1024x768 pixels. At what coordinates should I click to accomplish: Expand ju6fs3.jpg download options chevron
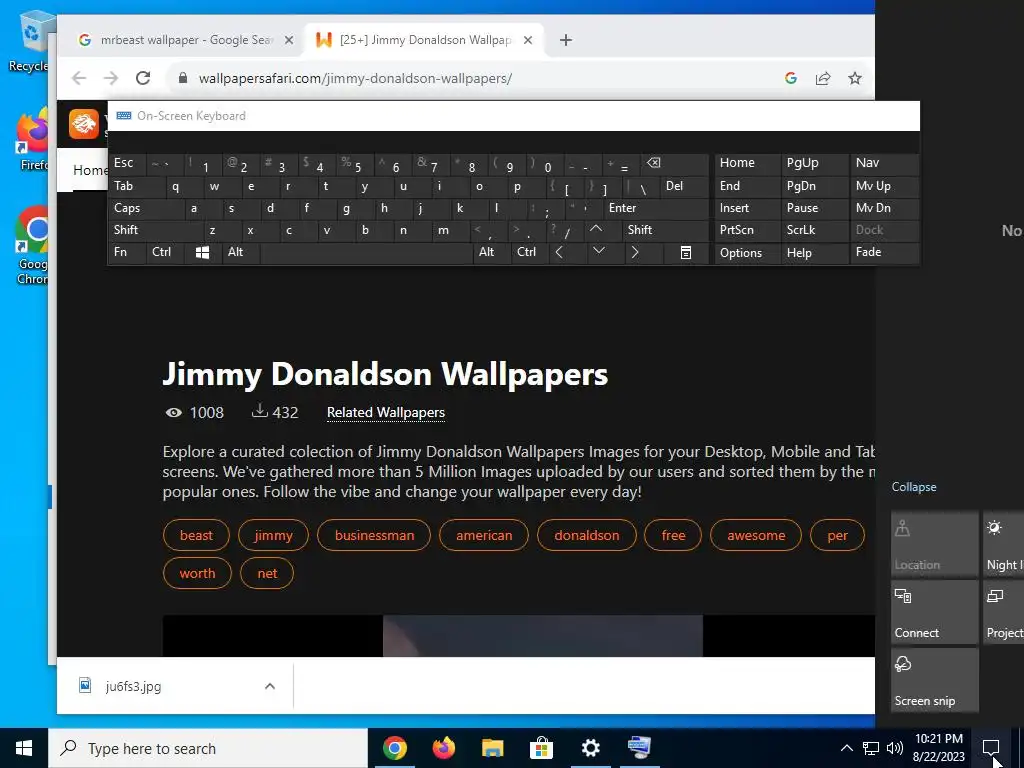[270, 686]
